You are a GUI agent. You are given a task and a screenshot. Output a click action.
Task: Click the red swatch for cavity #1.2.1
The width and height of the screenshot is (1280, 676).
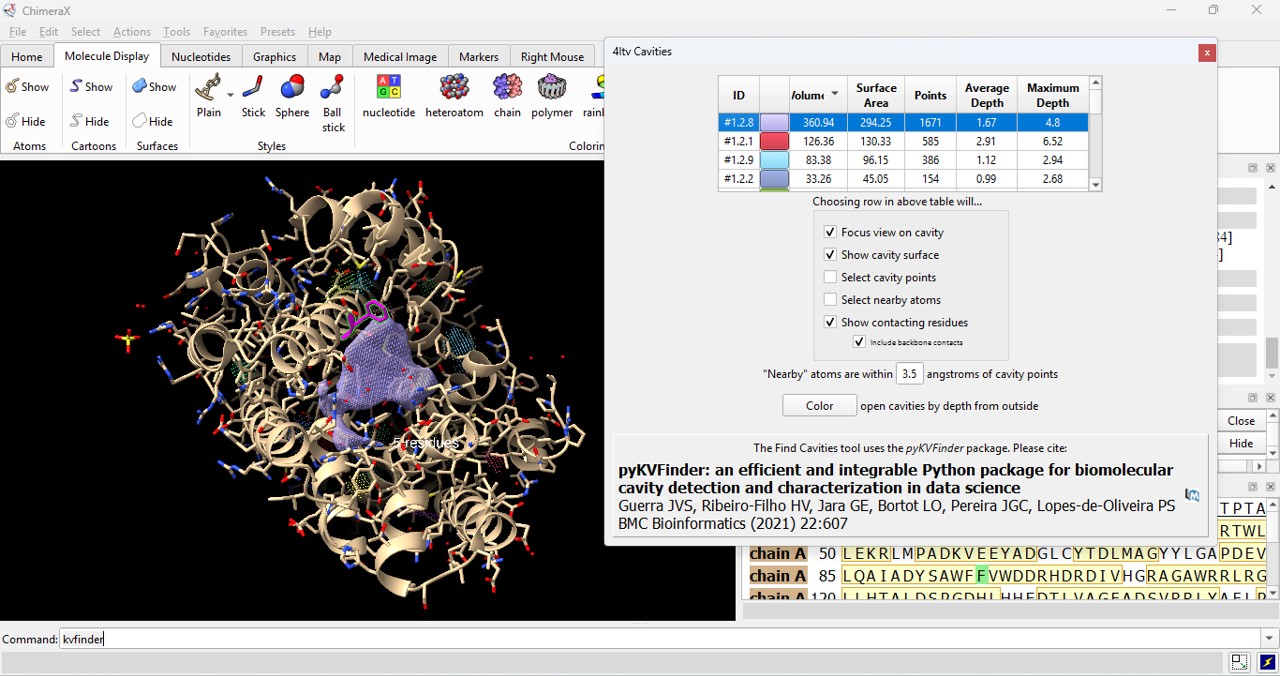point(774,141)
